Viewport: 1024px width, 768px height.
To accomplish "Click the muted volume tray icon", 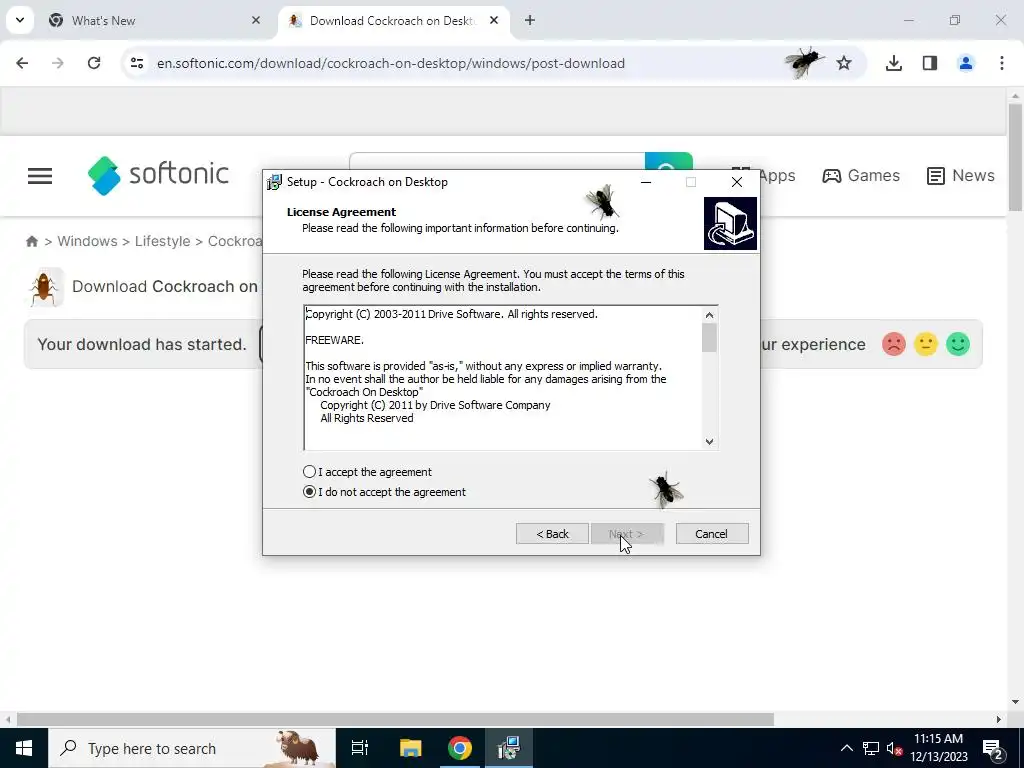I will point(895,748).
